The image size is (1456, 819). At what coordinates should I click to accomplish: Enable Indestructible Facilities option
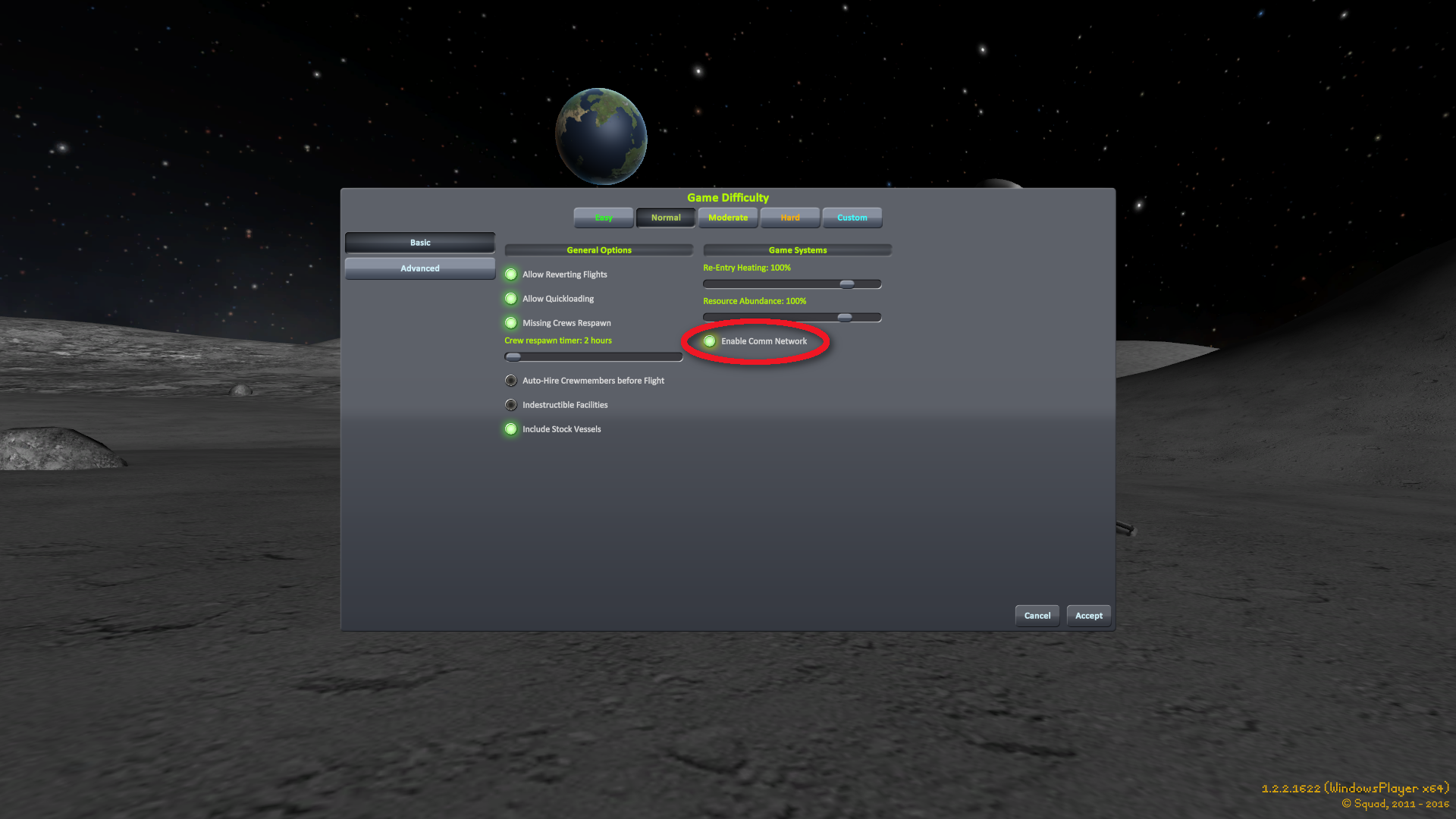[x=511, y=405]
